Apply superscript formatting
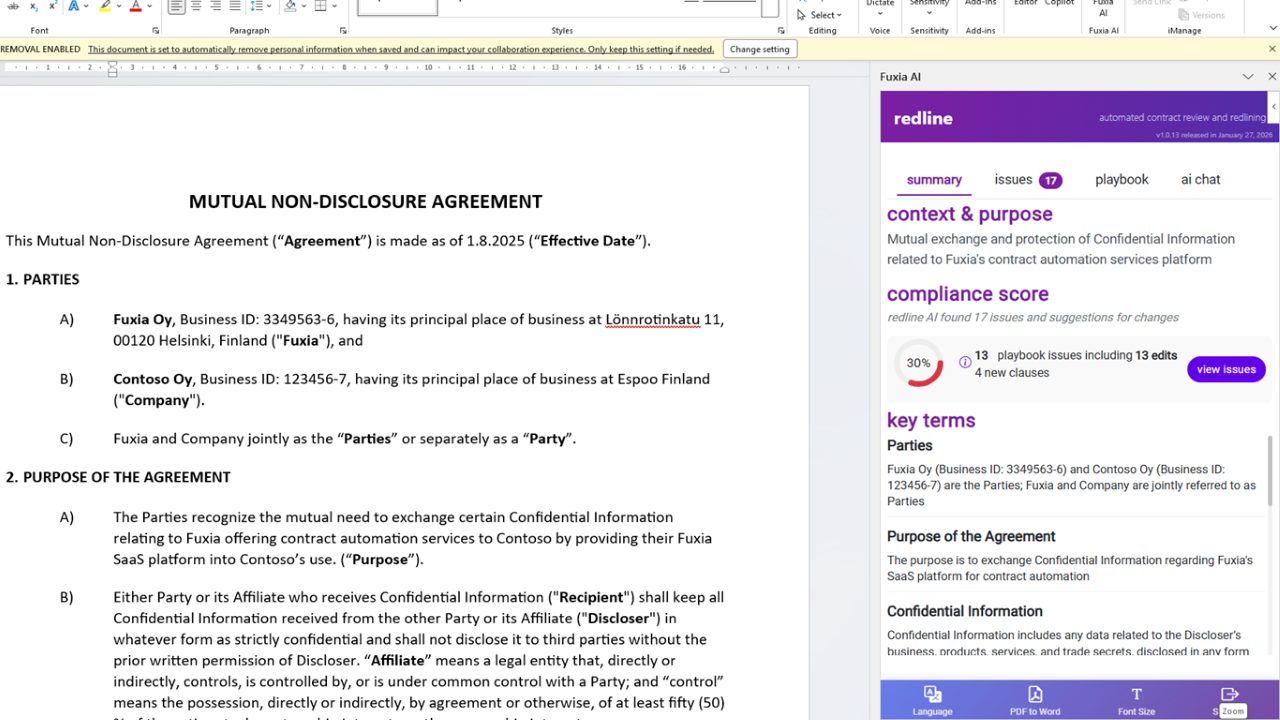The image size is (1280, 720). click(53, 6)
